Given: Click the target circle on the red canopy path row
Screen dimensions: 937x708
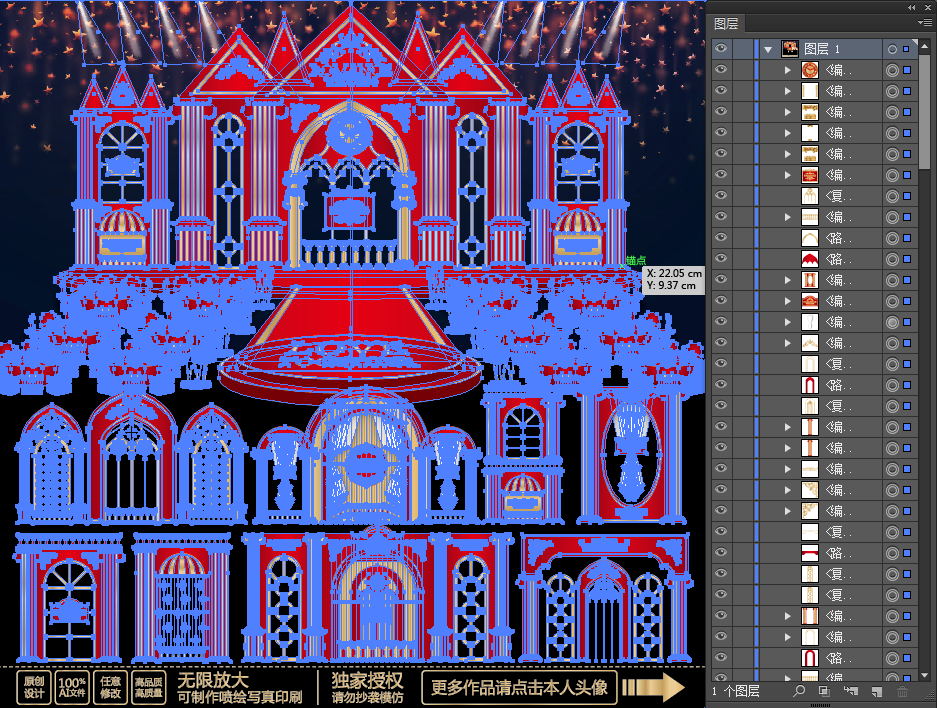Looking at the screenshot, I should (892, 259).
